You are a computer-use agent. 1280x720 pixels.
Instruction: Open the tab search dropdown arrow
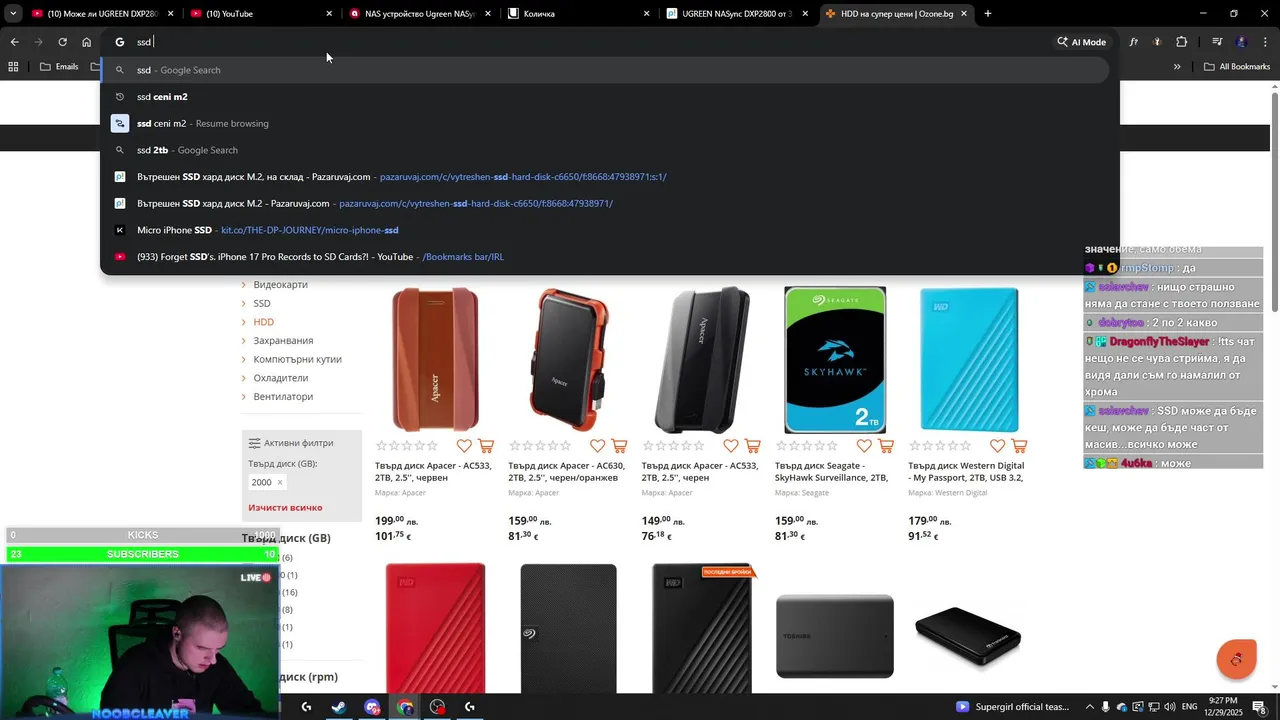click(13, 14)
